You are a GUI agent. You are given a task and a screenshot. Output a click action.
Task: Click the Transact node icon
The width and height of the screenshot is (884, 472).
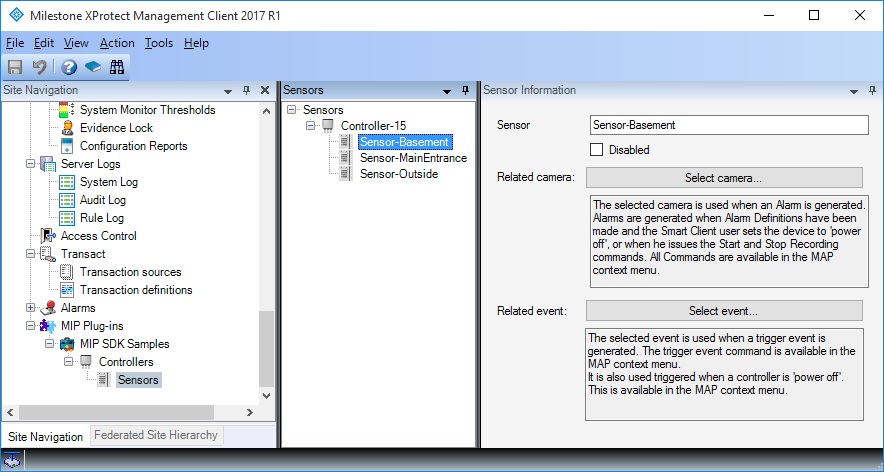[48, 254]
